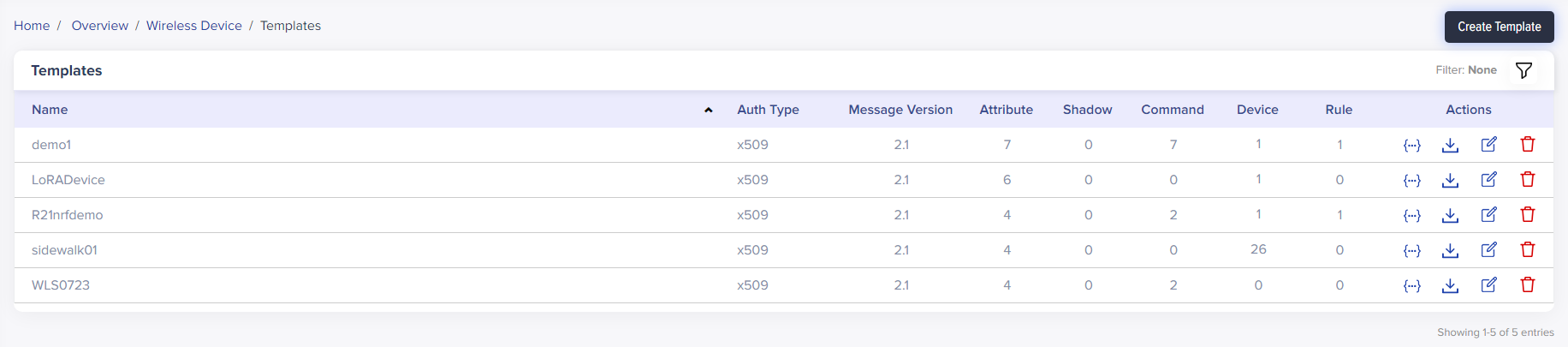1568x347 pixels.
Task: Sort by the Message Version column header
Action: coord(900,110)
